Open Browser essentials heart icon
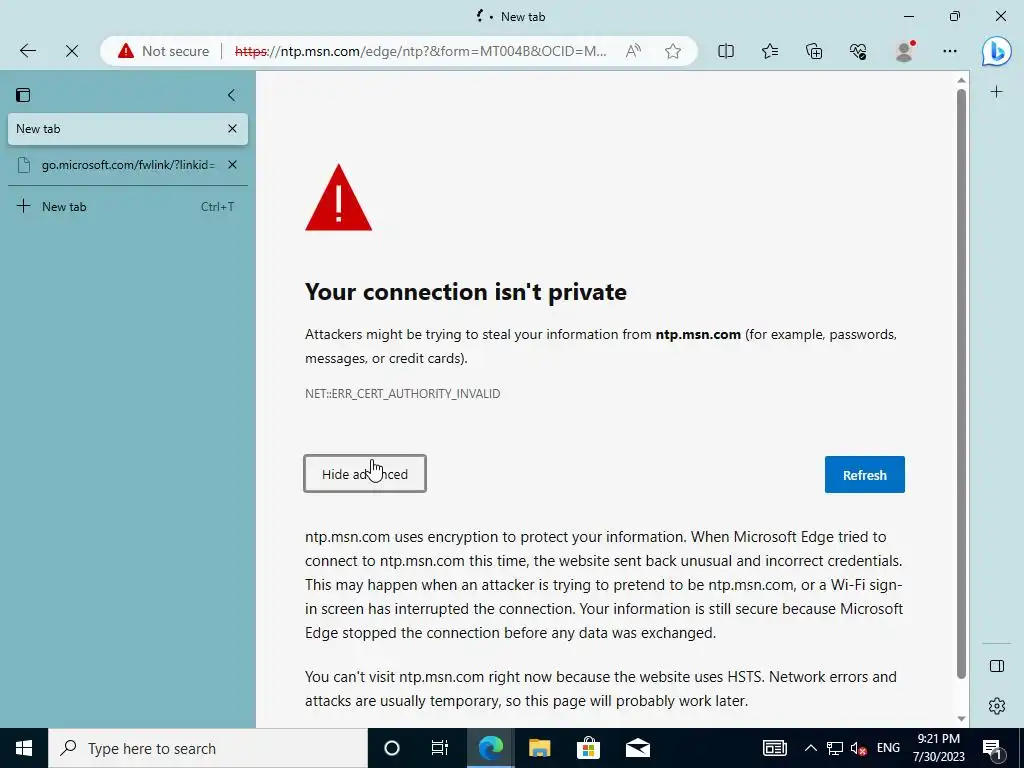The image size is (1024, 768). [x=858, y=51]
